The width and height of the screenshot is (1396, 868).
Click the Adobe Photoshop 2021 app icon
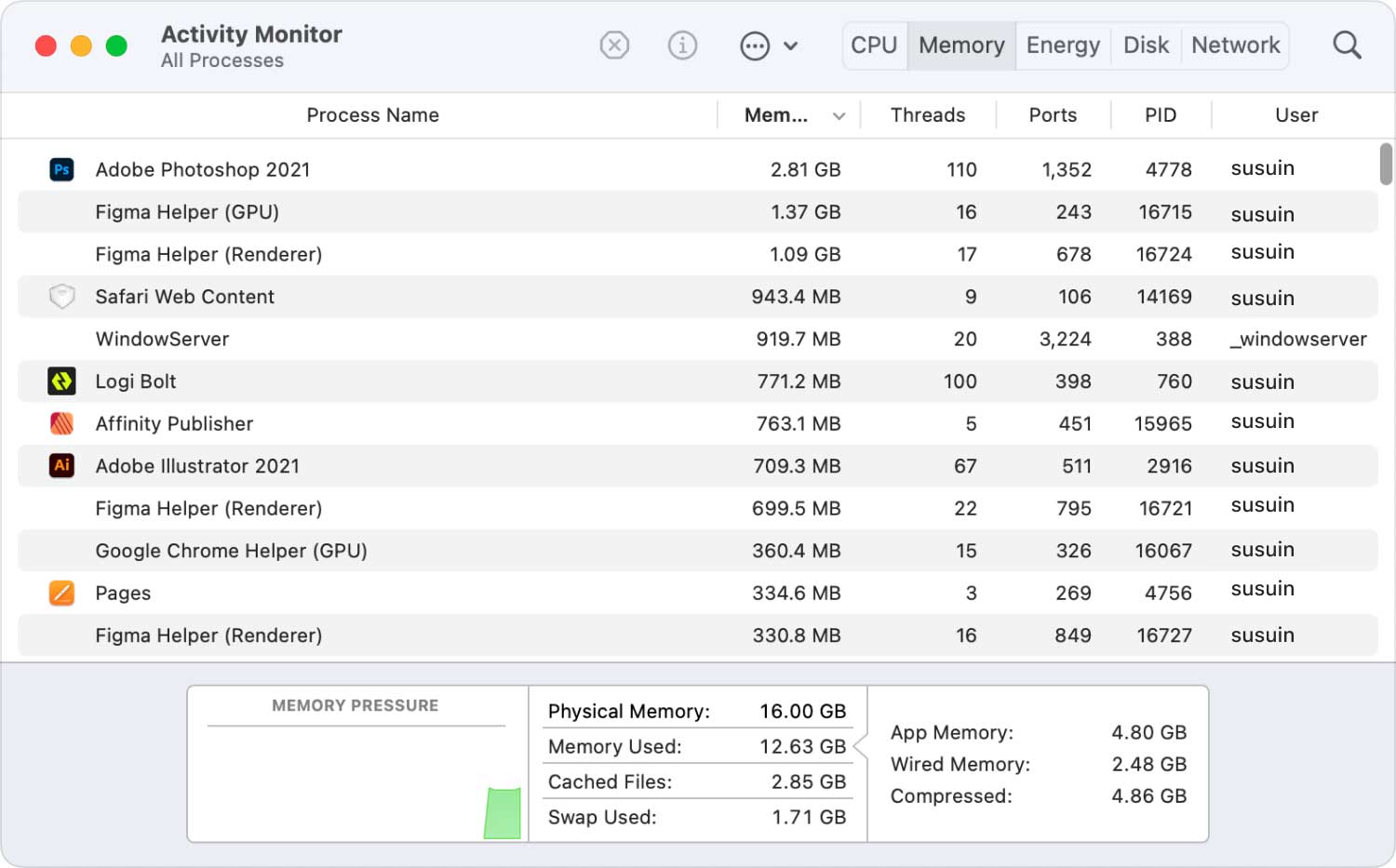tap(61, 169)
